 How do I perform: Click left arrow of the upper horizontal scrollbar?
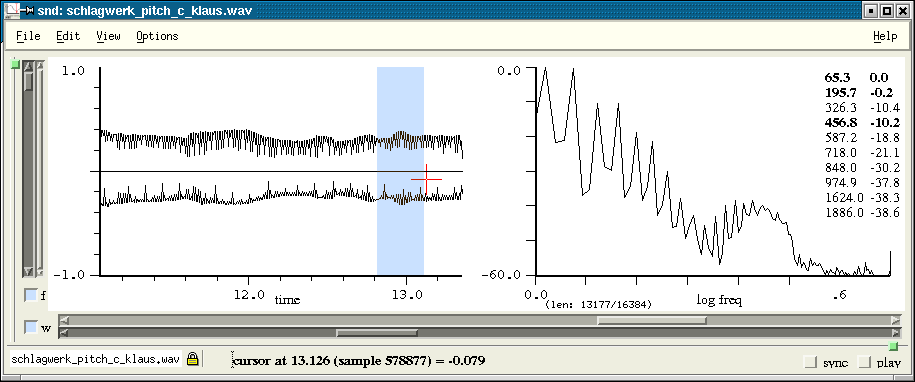point(64,320)
